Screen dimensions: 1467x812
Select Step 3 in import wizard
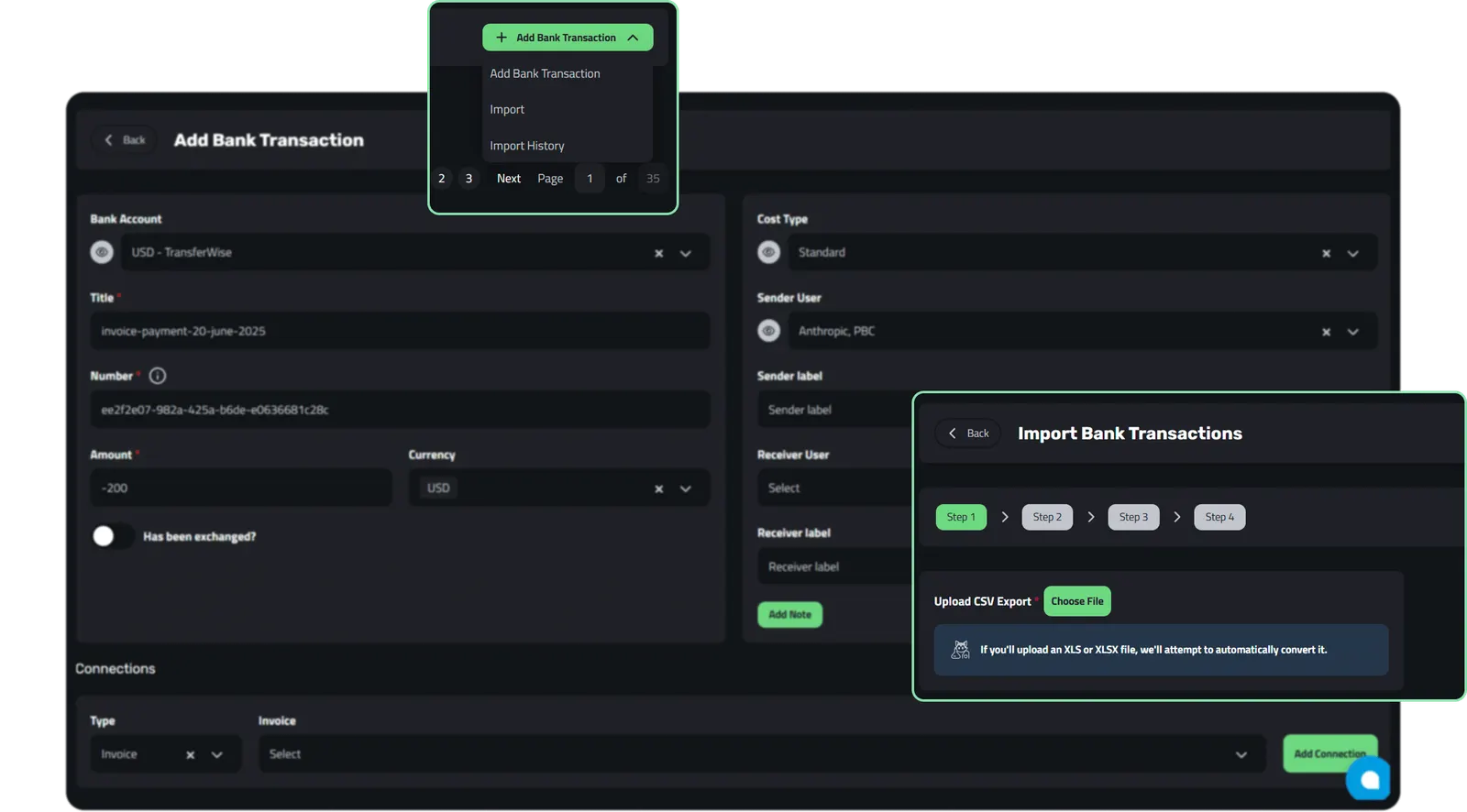1133,517
